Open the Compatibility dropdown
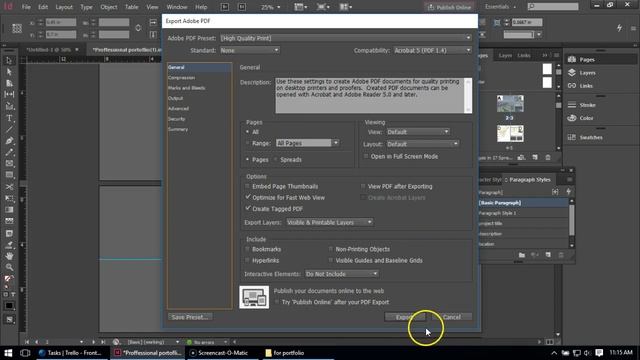Screen dimensions: 640x360 (433, 50)
